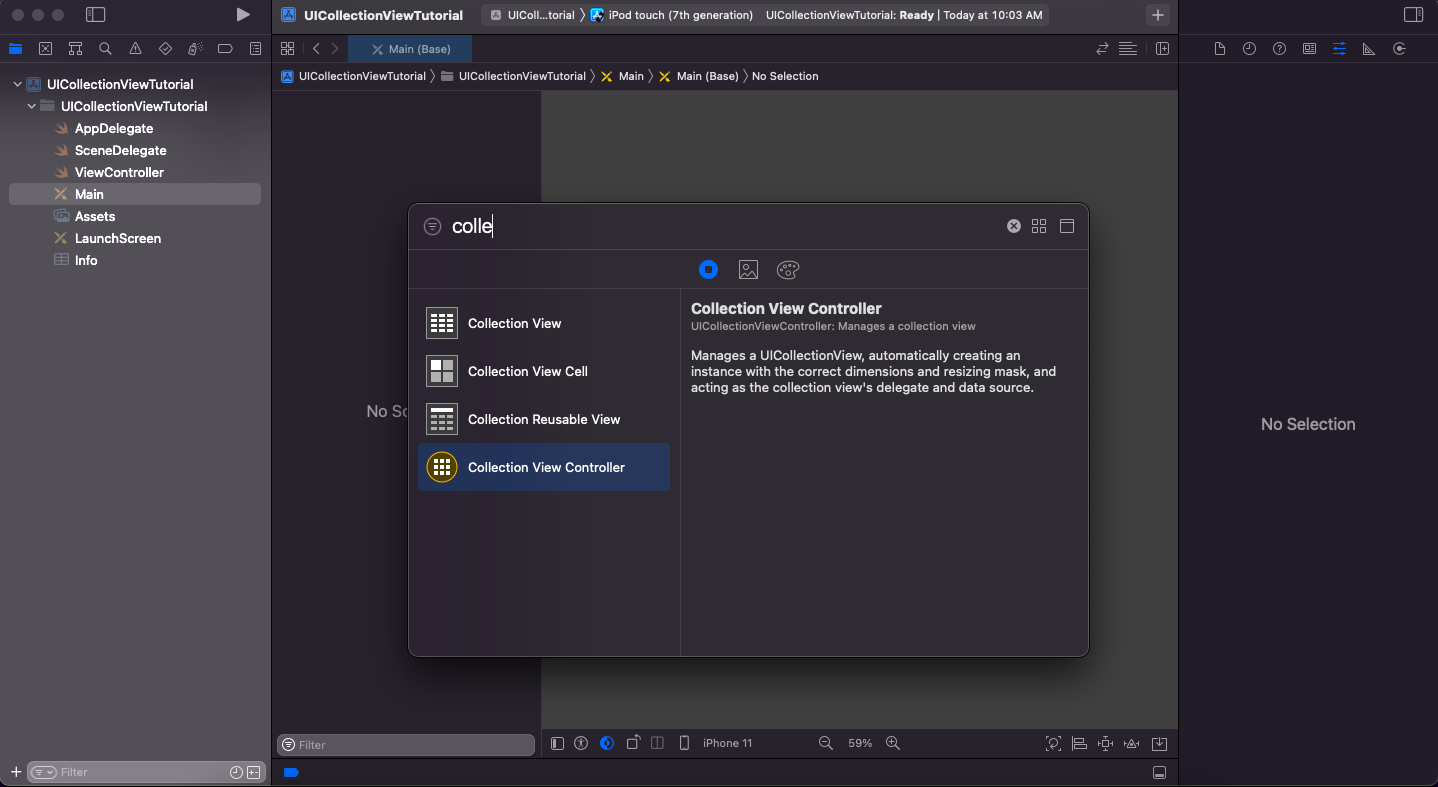
Task: Select Main storyboard in navigator
Action: [x=135, y=194]
